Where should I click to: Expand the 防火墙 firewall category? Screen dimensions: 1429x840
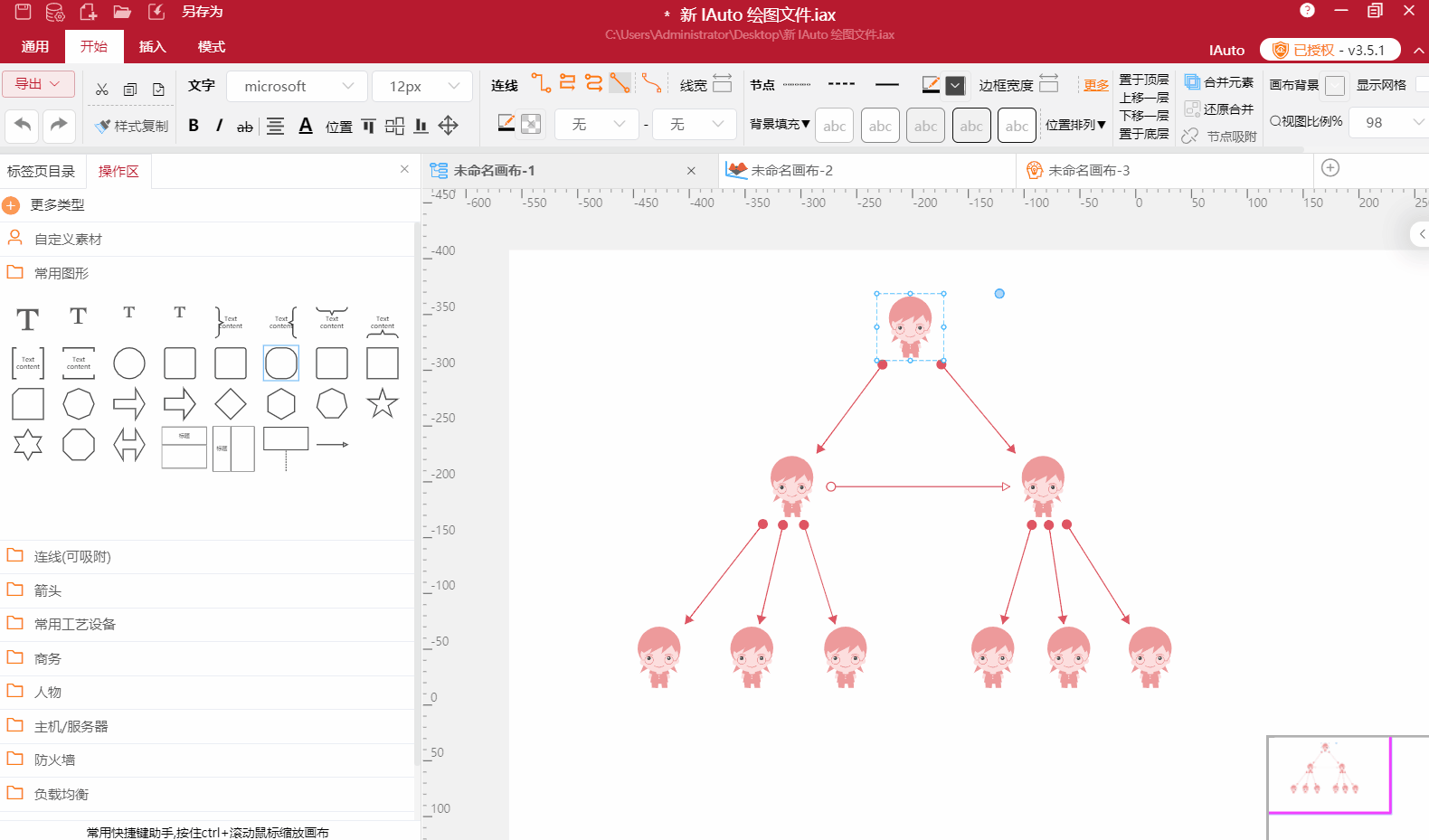(207, 760)
